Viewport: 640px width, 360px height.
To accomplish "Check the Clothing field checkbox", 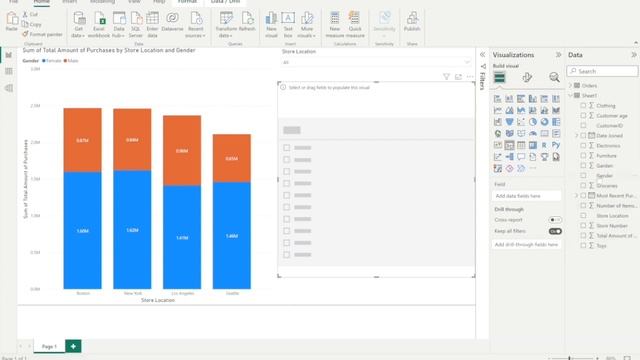I will coord(583,105).
